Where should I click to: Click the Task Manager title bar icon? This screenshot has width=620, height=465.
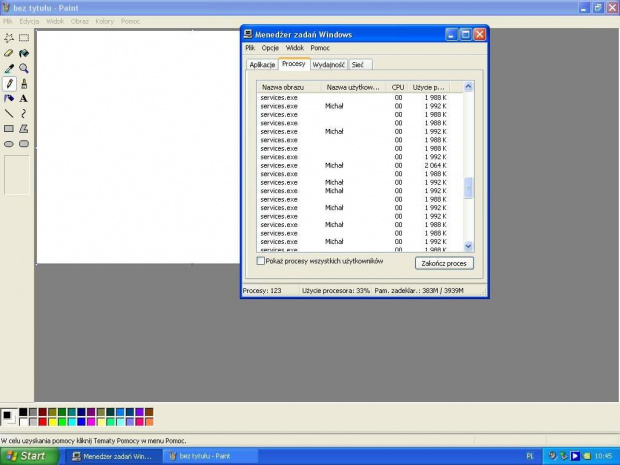pos(248,34)
